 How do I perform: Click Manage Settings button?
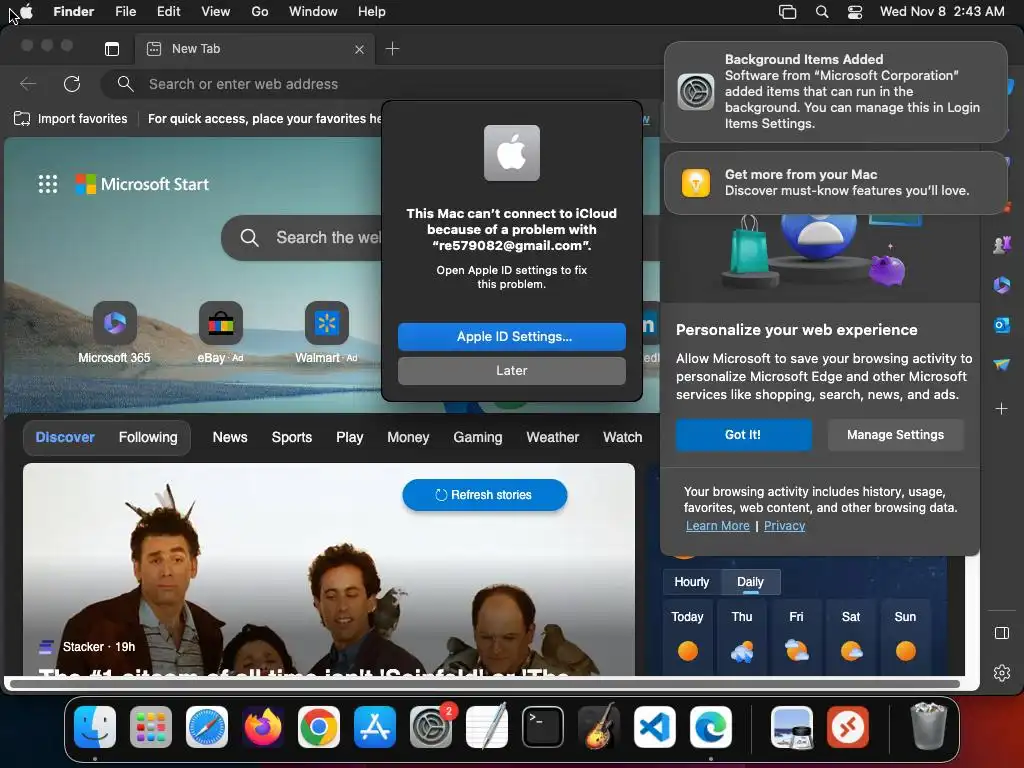(895, 434)
